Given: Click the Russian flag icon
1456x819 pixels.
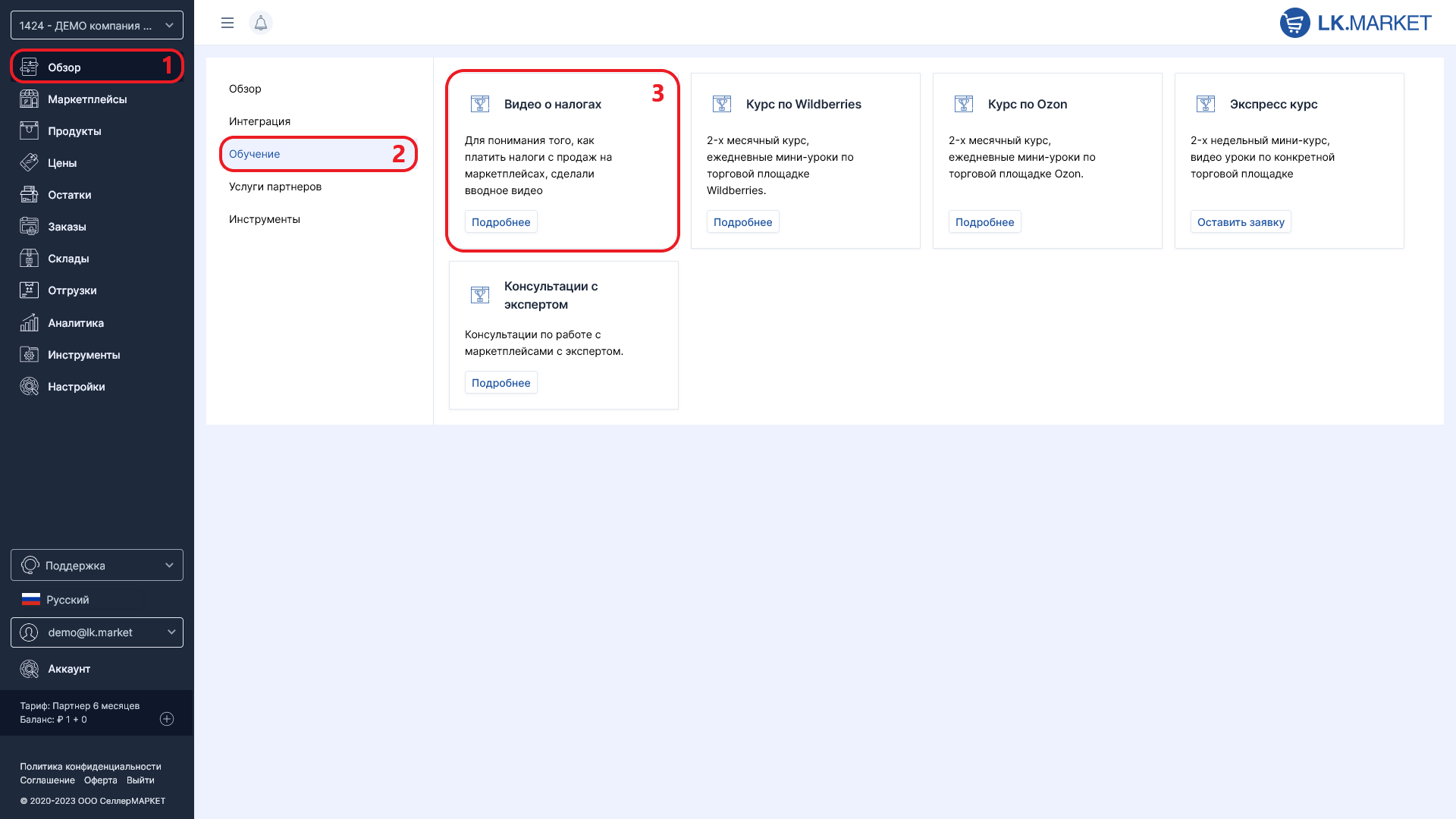Looking at the screenshot, I should click(30, 599).
